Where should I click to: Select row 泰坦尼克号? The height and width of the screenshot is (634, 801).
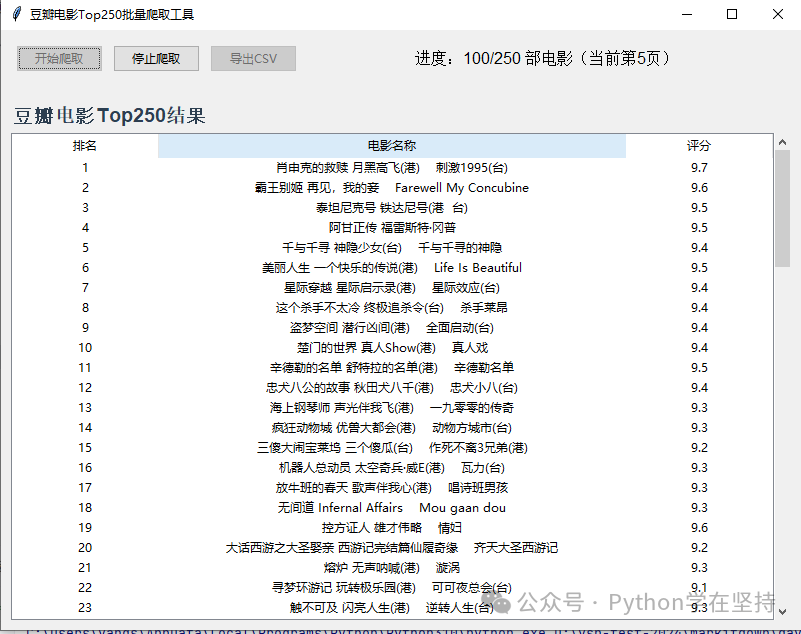tap(392, 207)
